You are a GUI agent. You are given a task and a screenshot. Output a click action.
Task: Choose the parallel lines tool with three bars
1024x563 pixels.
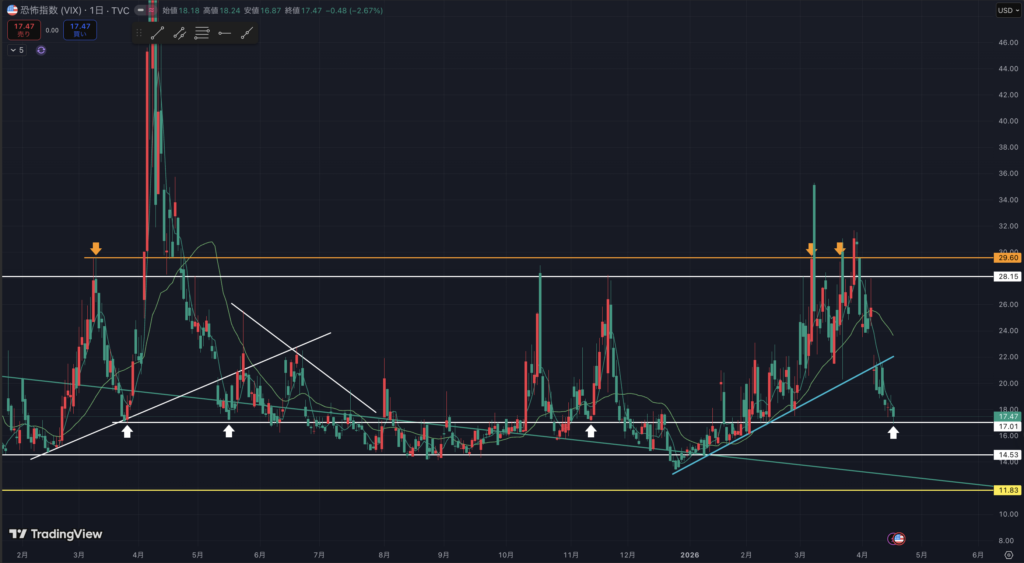tap(201, 33)
